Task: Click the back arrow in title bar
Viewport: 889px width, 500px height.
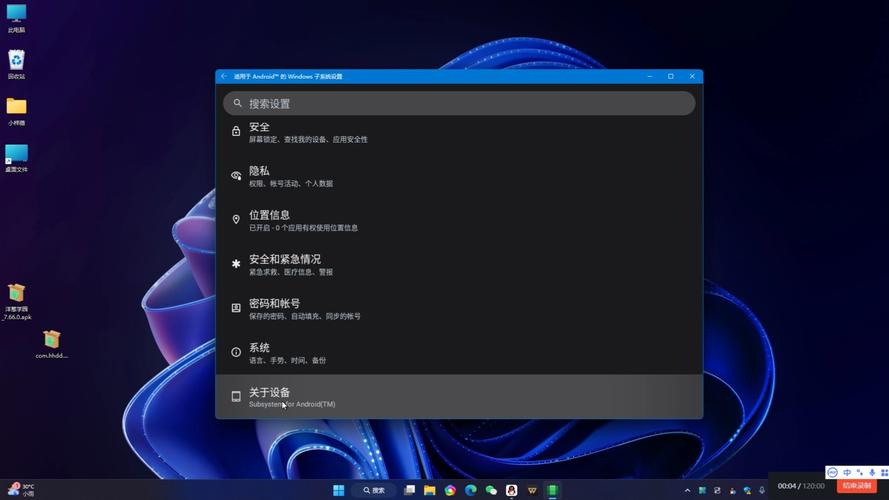Action: [x=224, y=76]
